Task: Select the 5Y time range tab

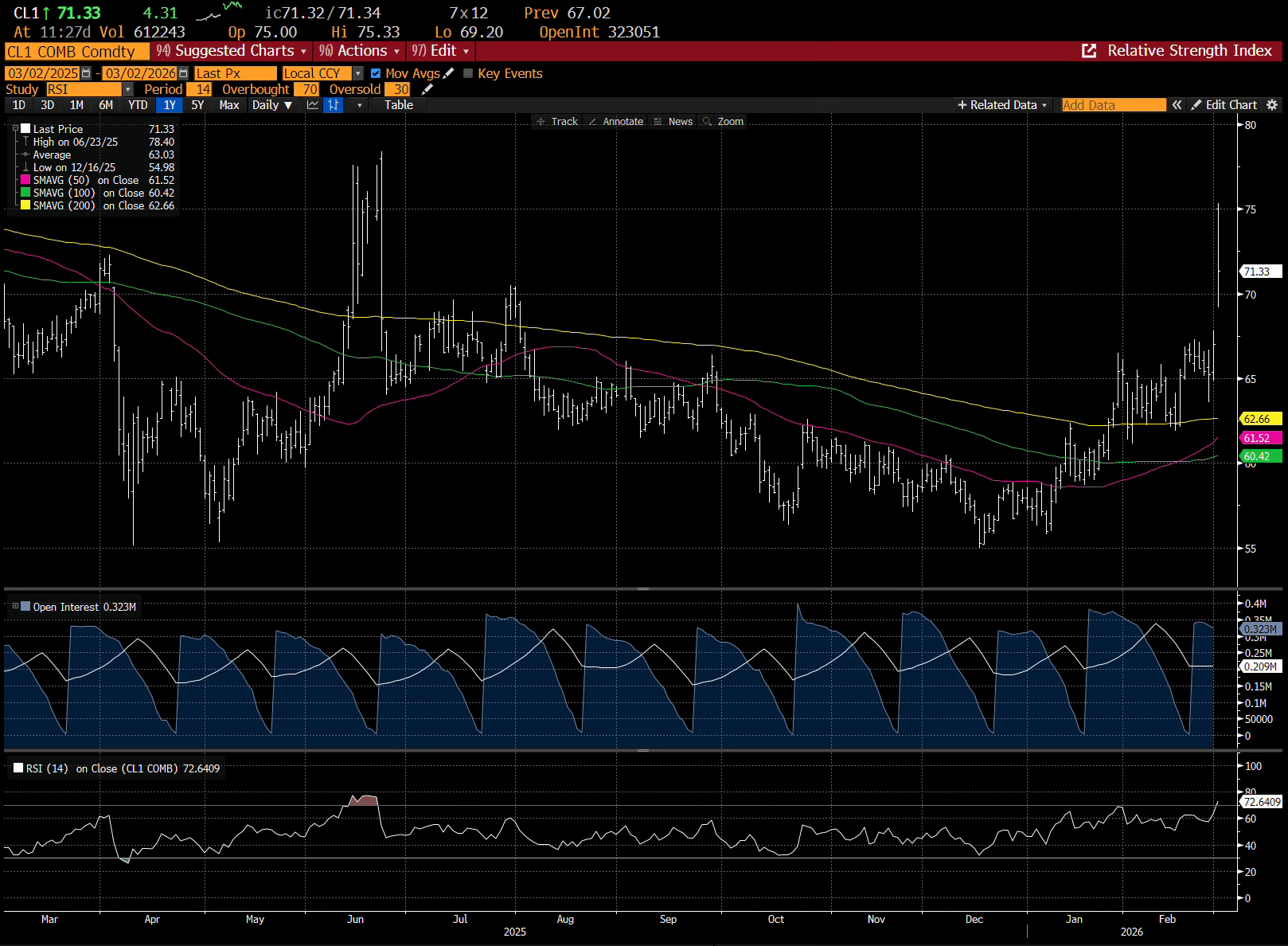Action: tap(197, 105)
